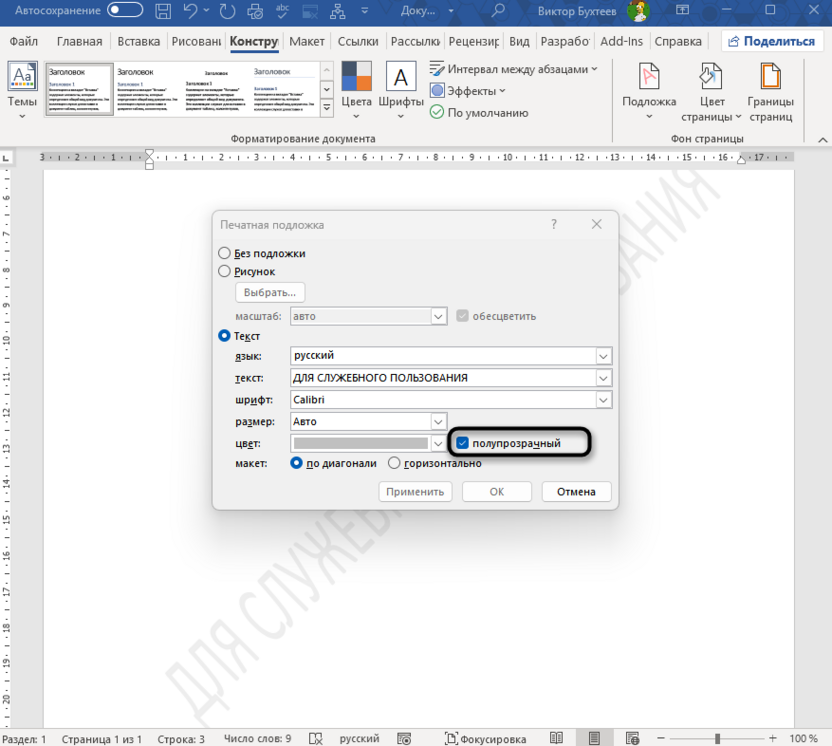
Task: Open the Fonts theme button
Action: click(x=401, y=90)
